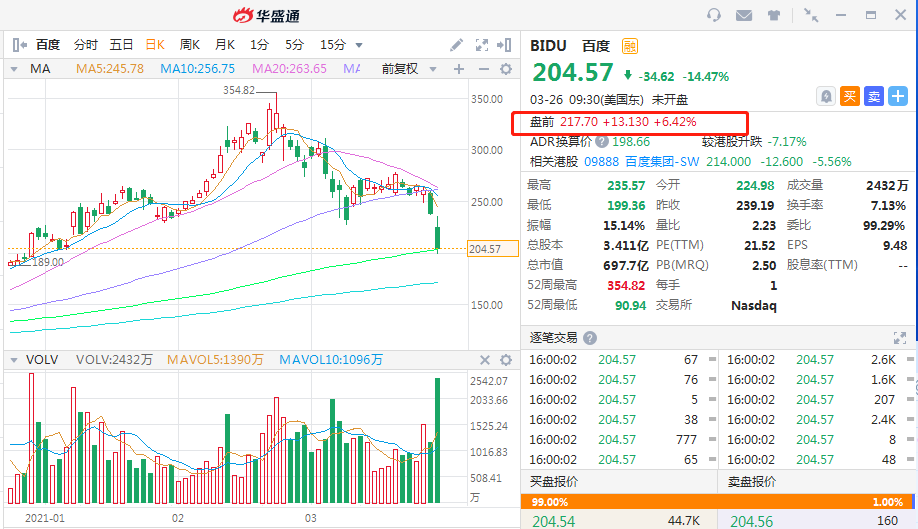Zoom in chart with plus icon
This screenshot has height=529, width=918.
click(459, 69)
